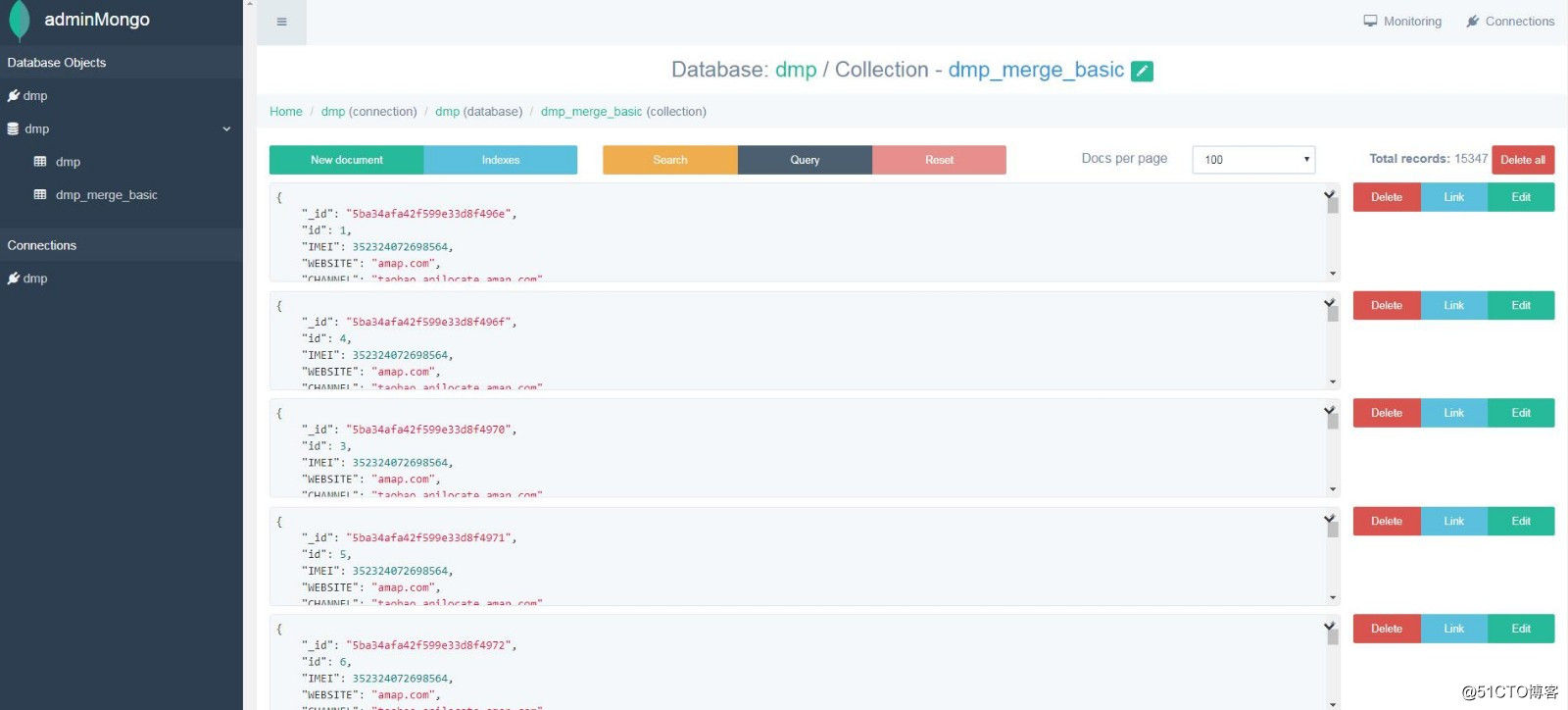1568x710 pixels.
Task: Expand document 5ba34afa42f599e33d8f4970 chevron
Action: 1329,410
